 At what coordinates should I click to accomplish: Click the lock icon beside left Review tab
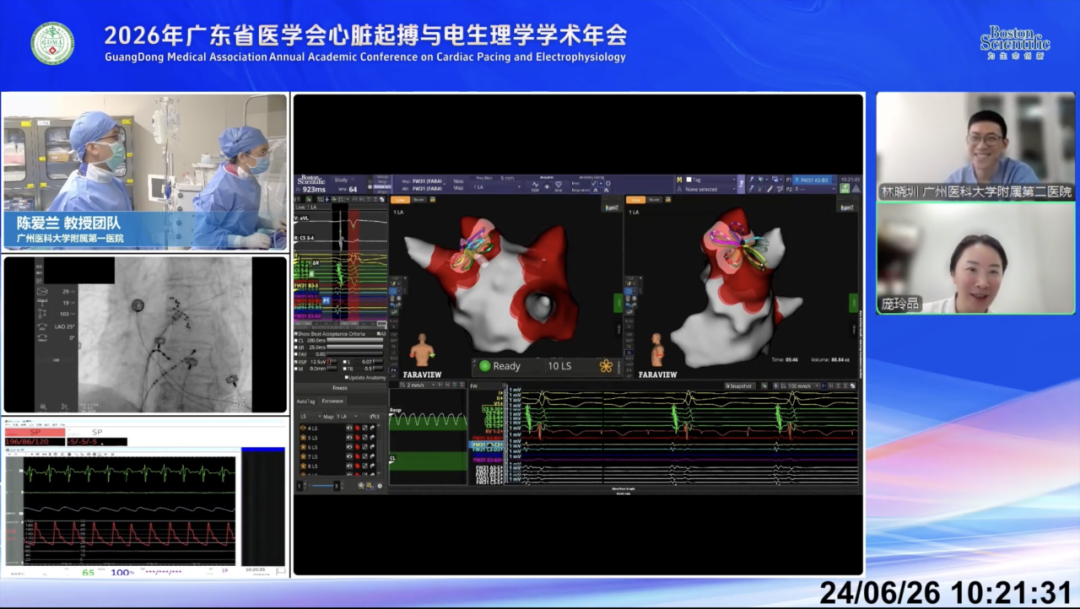433,200
